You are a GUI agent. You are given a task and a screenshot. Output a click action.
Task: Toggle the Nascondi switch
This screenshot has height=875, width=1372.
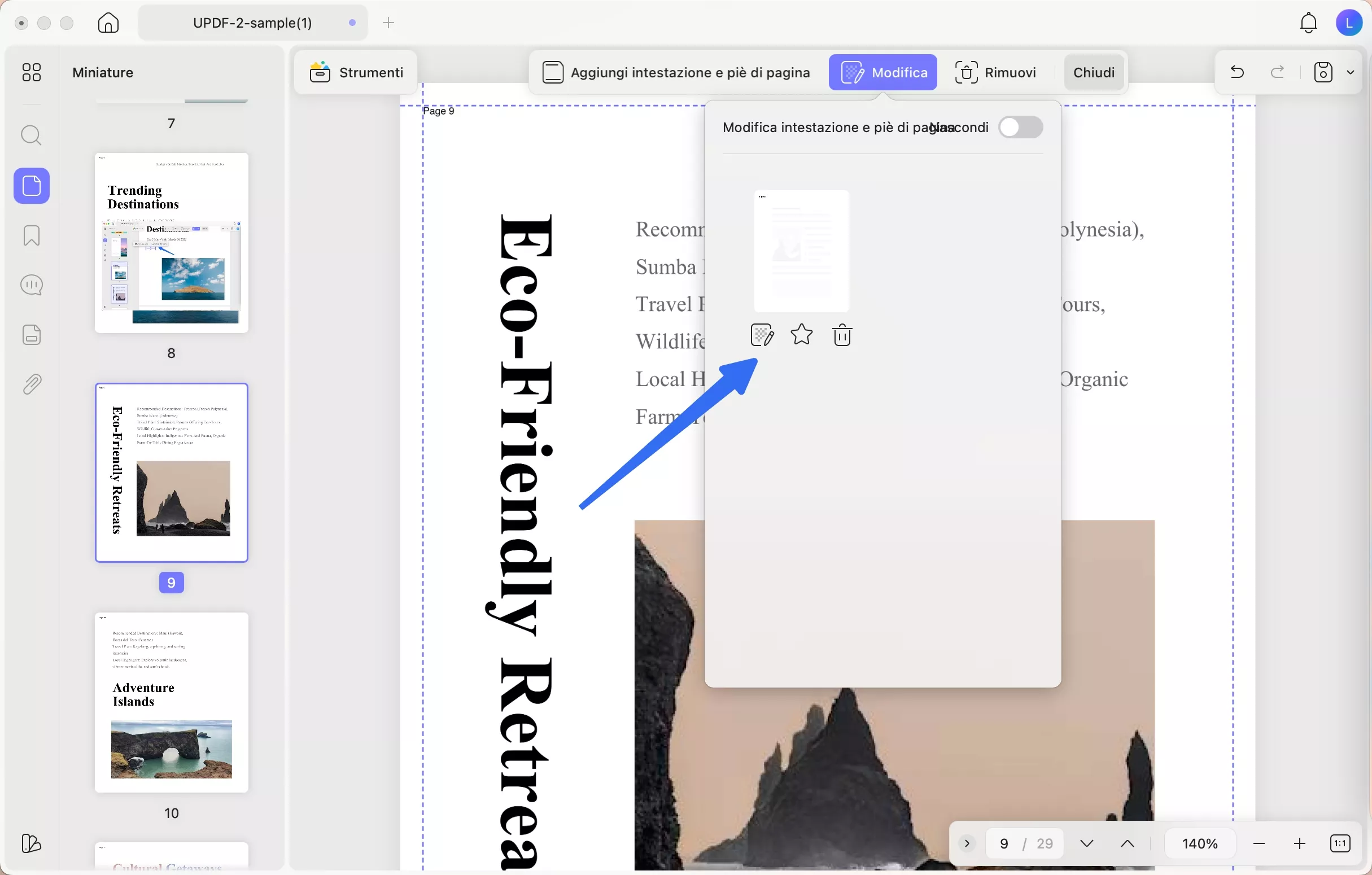[1020, 127]
